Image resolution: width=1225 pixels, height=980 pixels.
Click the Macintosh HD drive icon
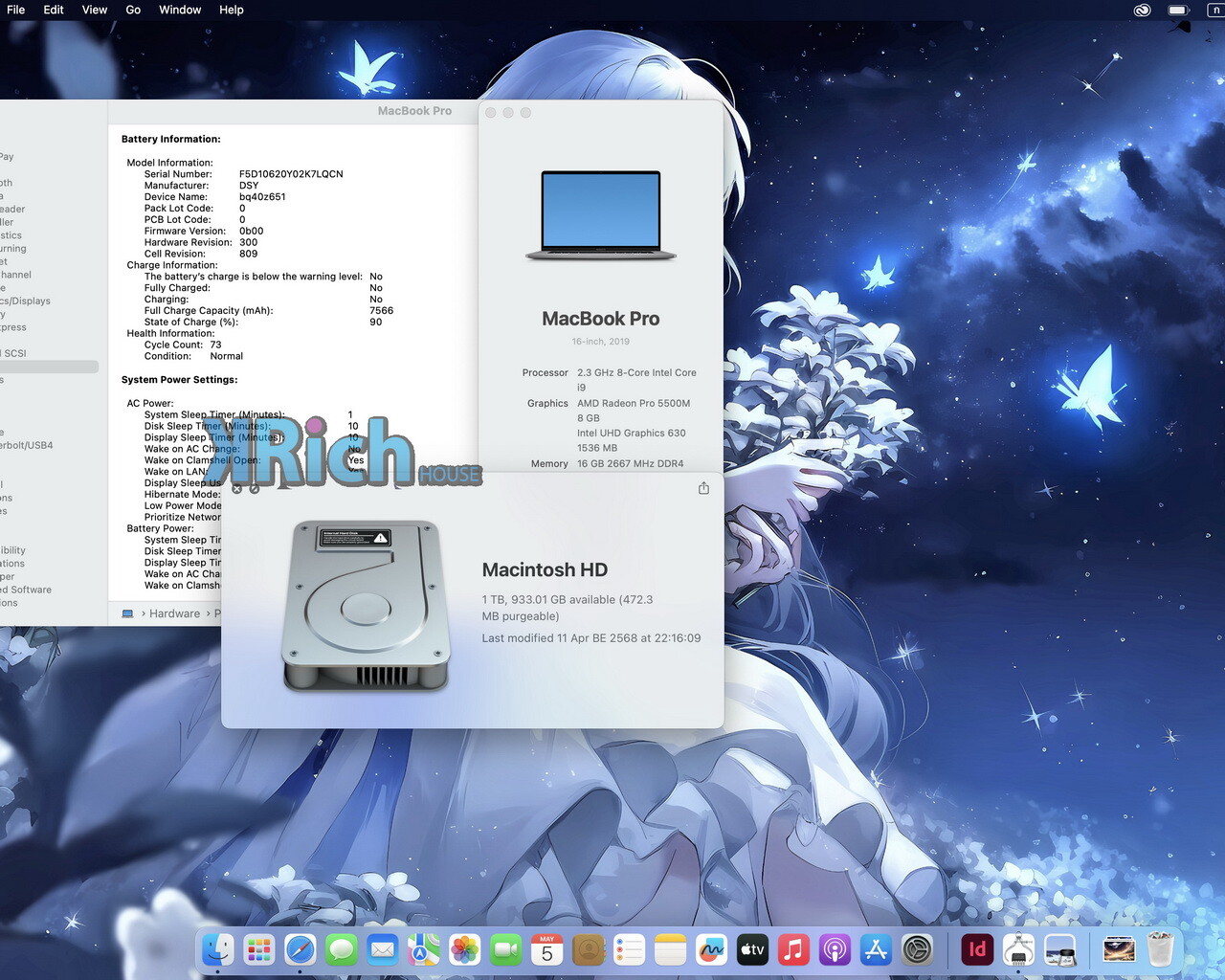366,606
